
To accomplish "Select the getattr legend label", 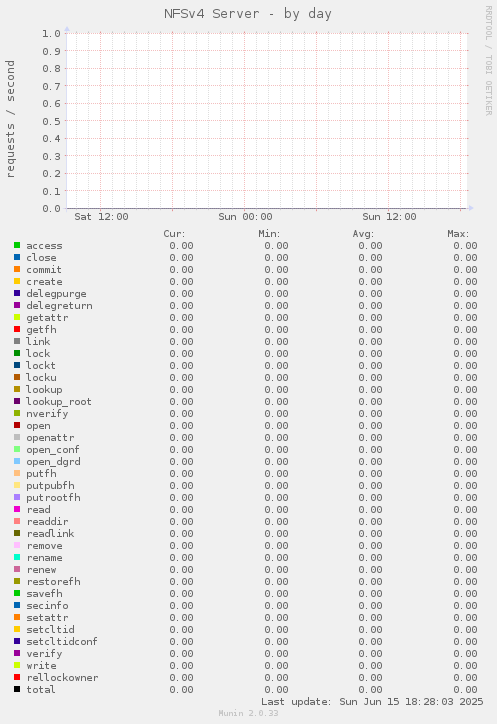I will (47, 318).
